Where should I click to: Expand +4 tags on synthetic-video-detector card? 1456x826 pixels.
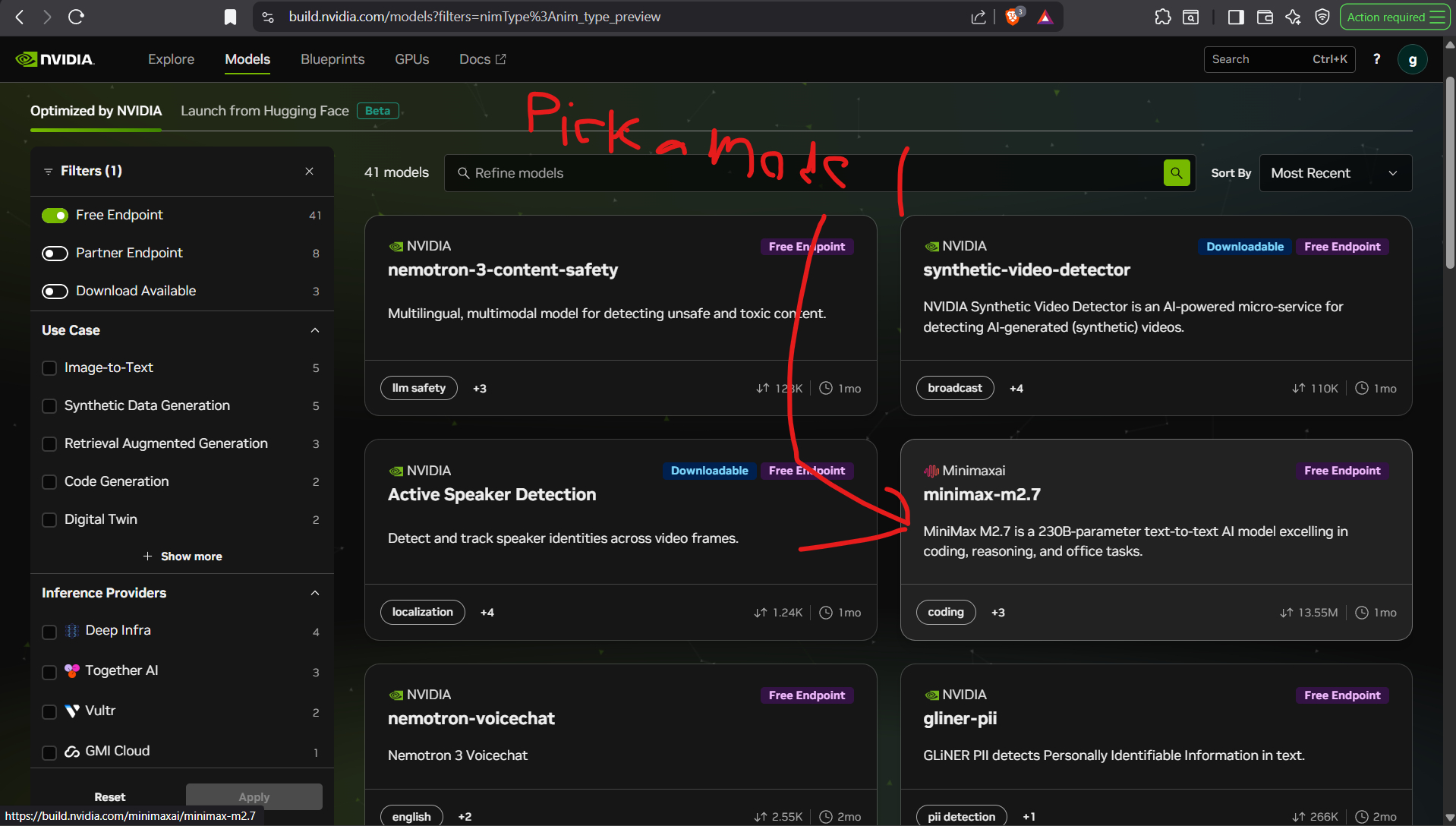point(1016,388)
